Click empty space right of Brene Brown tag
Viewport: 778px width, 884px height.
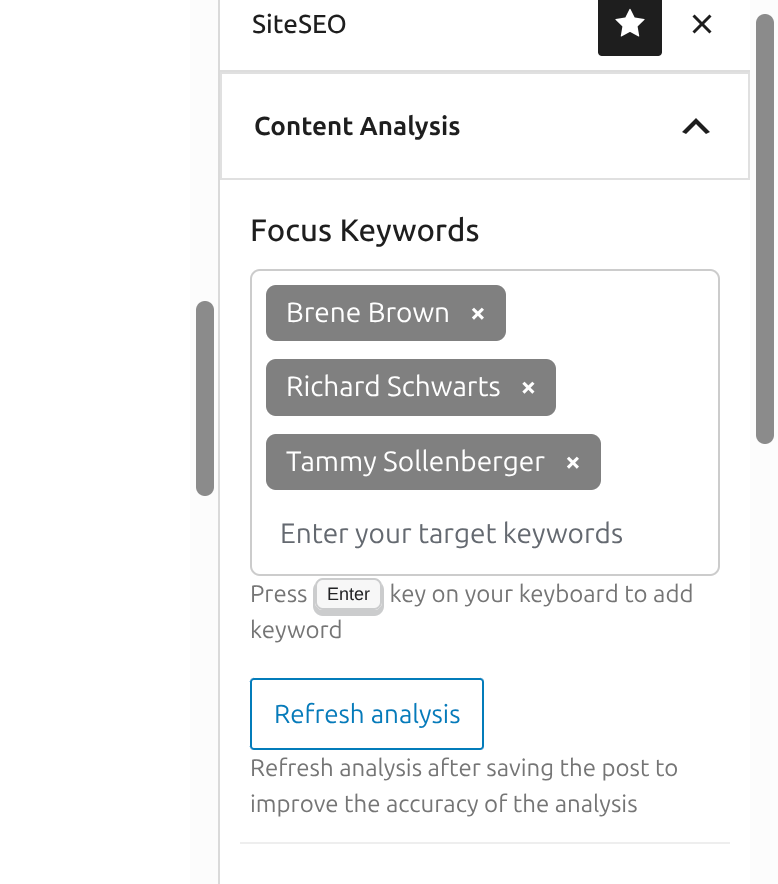[x=610, y=314]
